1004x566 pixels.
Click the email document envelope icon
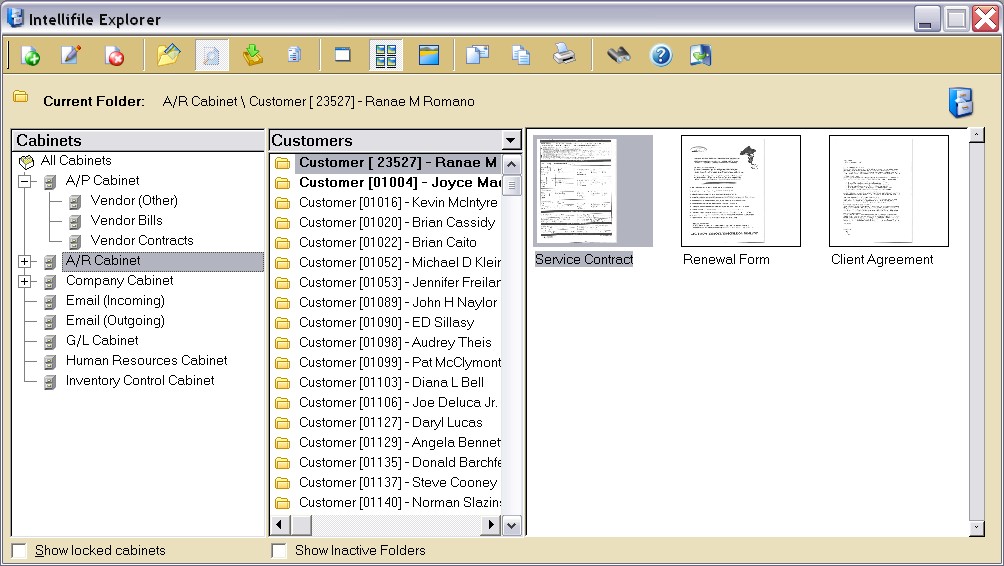coord(478,55)
